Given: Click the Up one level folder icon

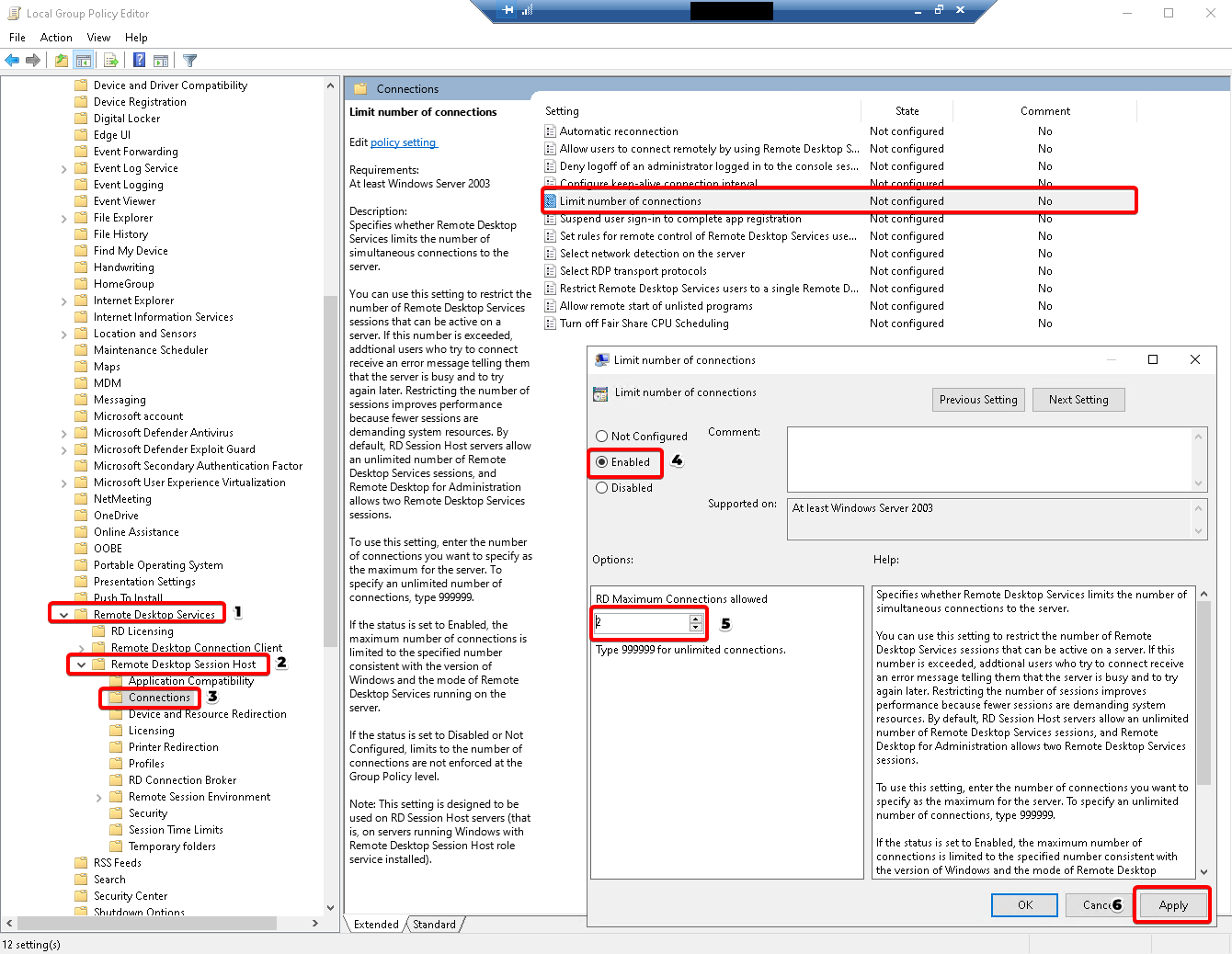Looking at the screenshot, I should coord(61,61).
